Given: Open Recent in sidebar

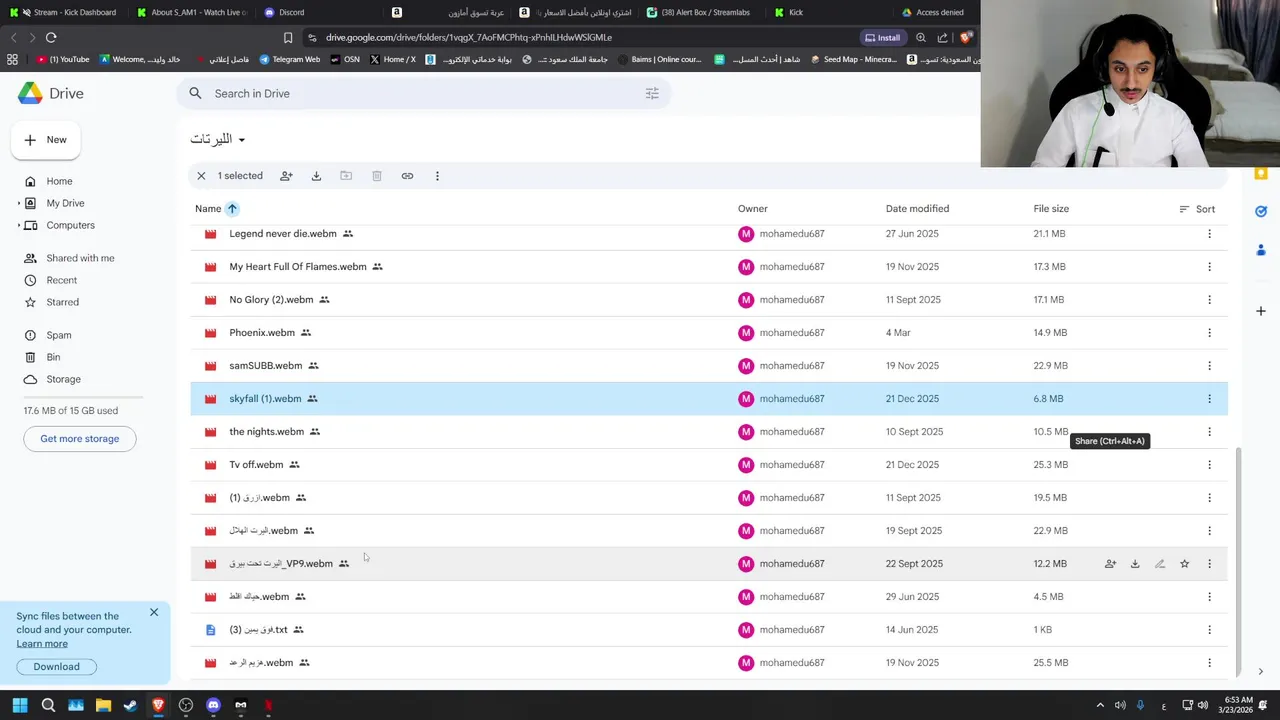Looking at the screenshot, I should click(x=61, y=280).
